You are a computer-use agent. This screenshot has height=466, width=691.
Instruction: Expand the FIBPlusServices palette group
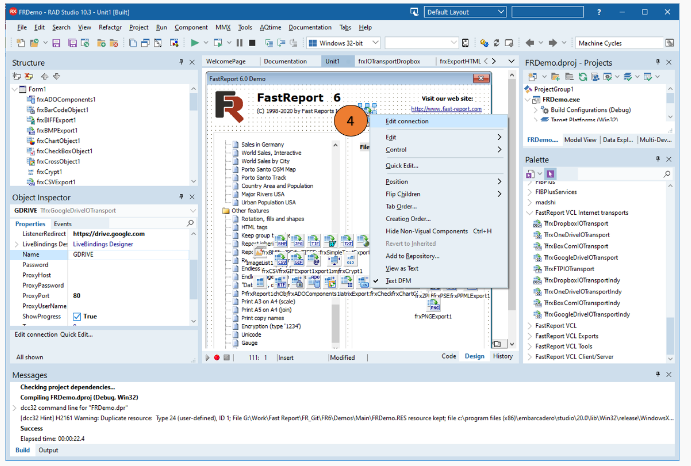pos(530,192)
